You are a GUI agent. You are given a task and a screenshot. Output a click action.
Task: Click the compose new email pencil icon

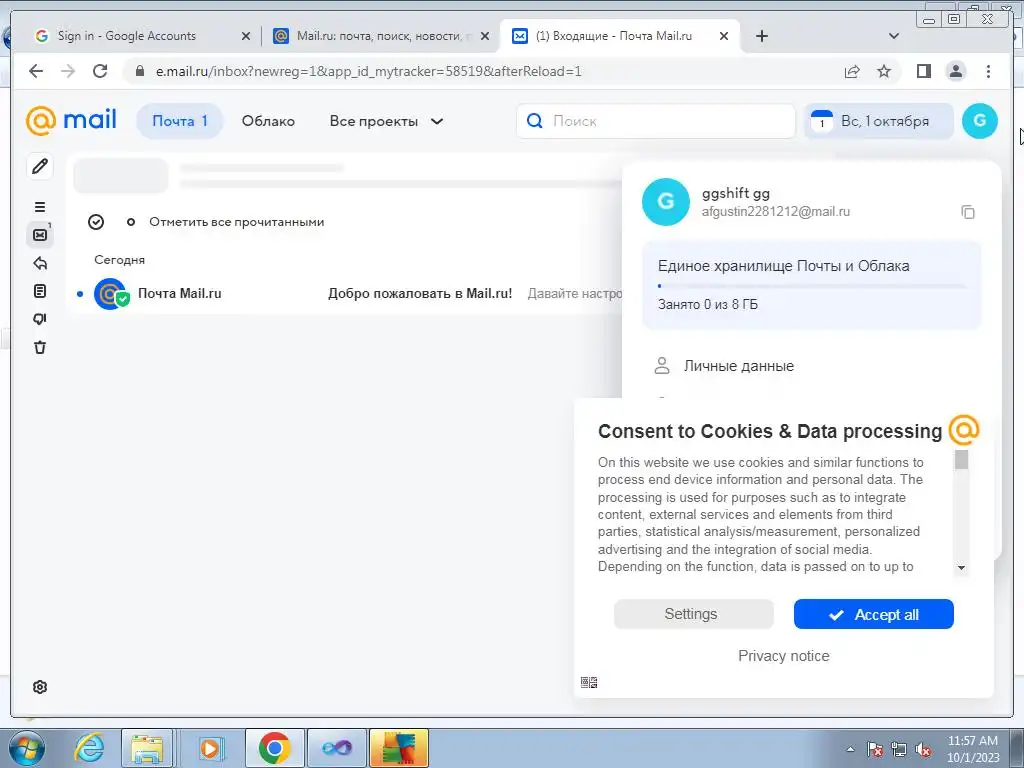pos(40,166)
